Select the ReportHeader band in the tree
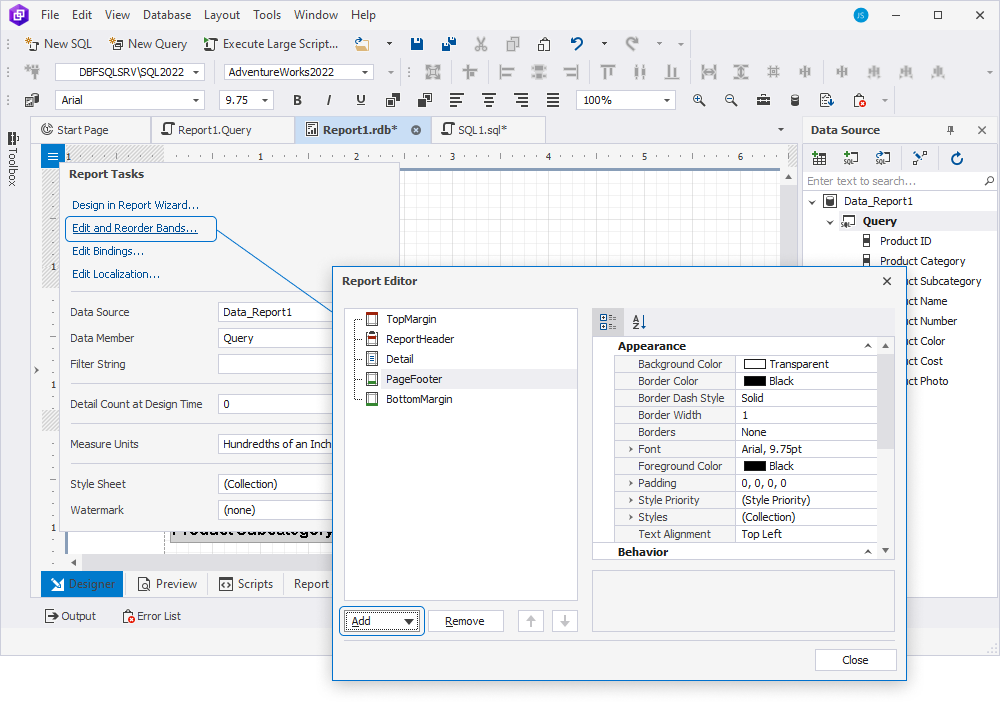 (x=420, y=339)
